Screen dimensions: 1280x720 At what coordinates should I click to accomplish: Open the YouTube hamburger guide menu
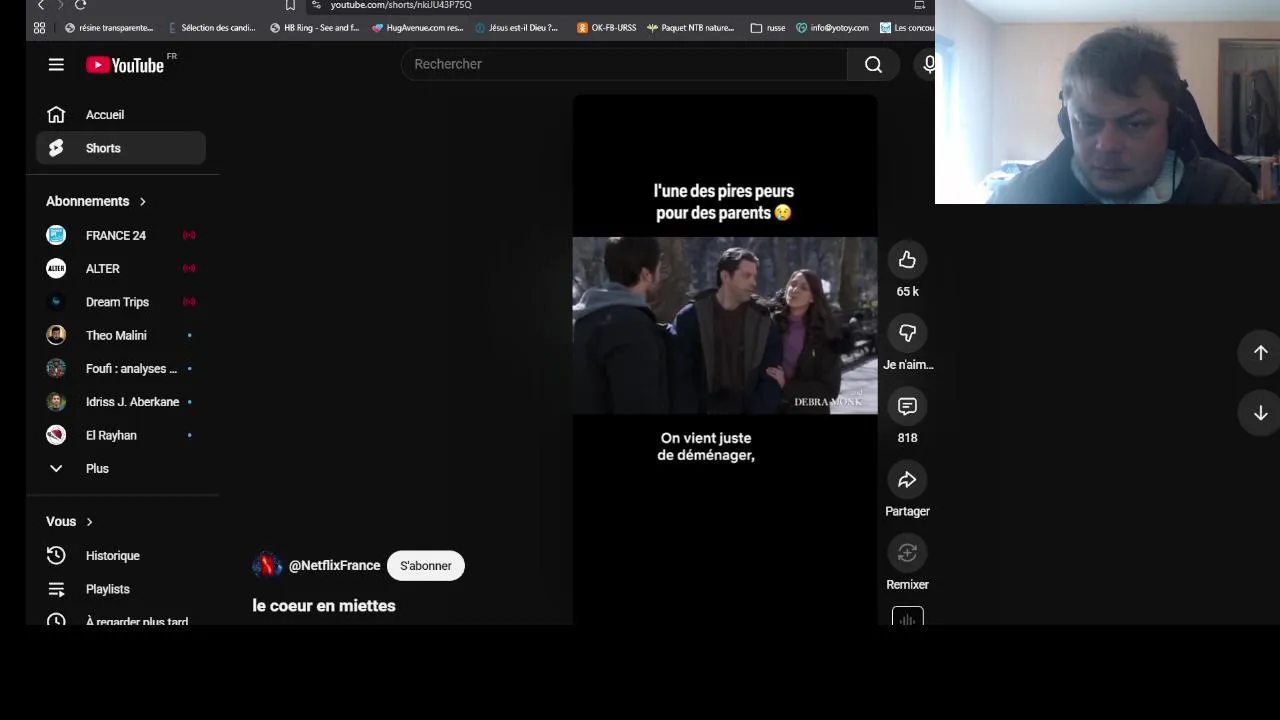(x=56, y=64)
